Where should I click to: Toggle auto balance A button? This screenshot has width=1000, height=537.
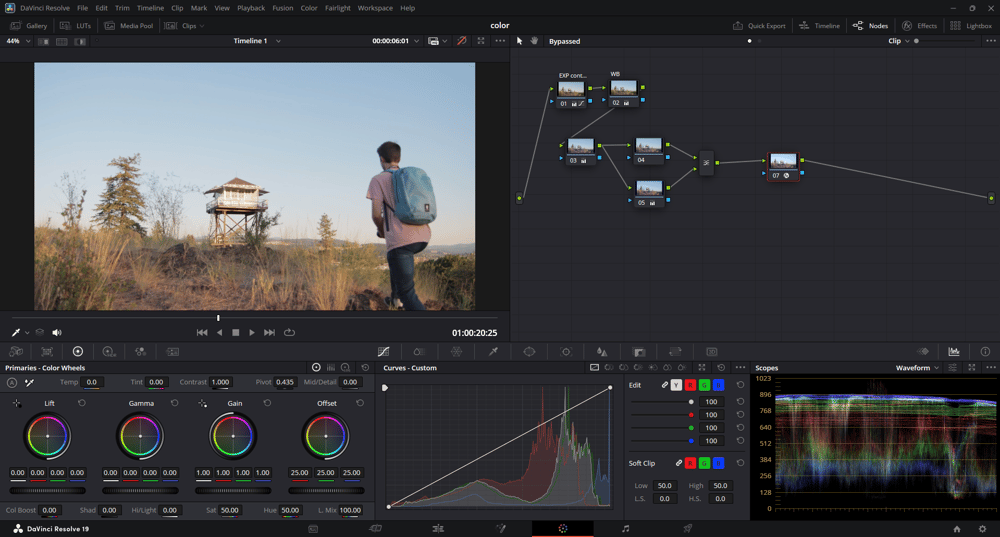12,383
